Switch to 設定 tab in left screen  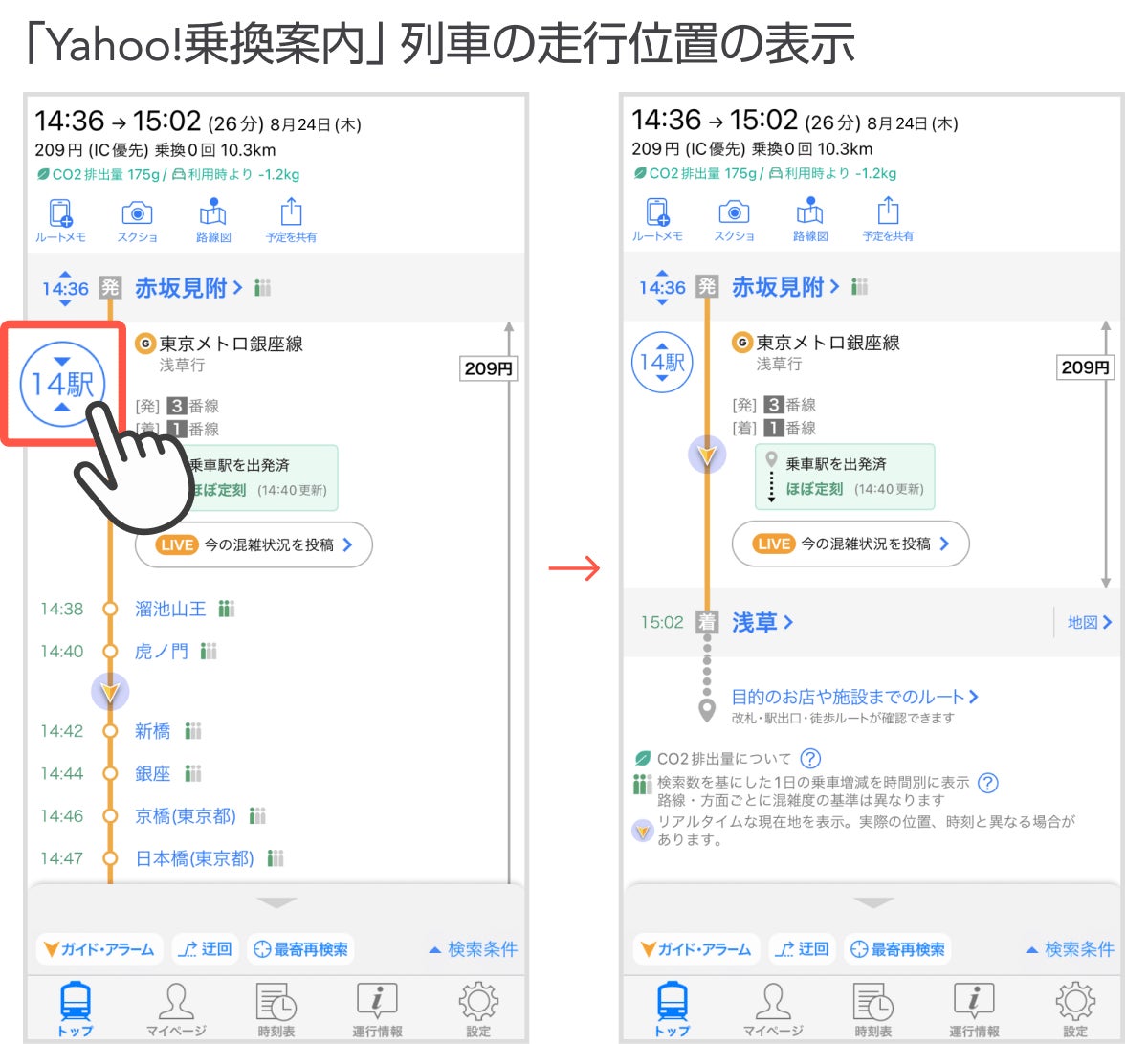[x=478, y=1009]
